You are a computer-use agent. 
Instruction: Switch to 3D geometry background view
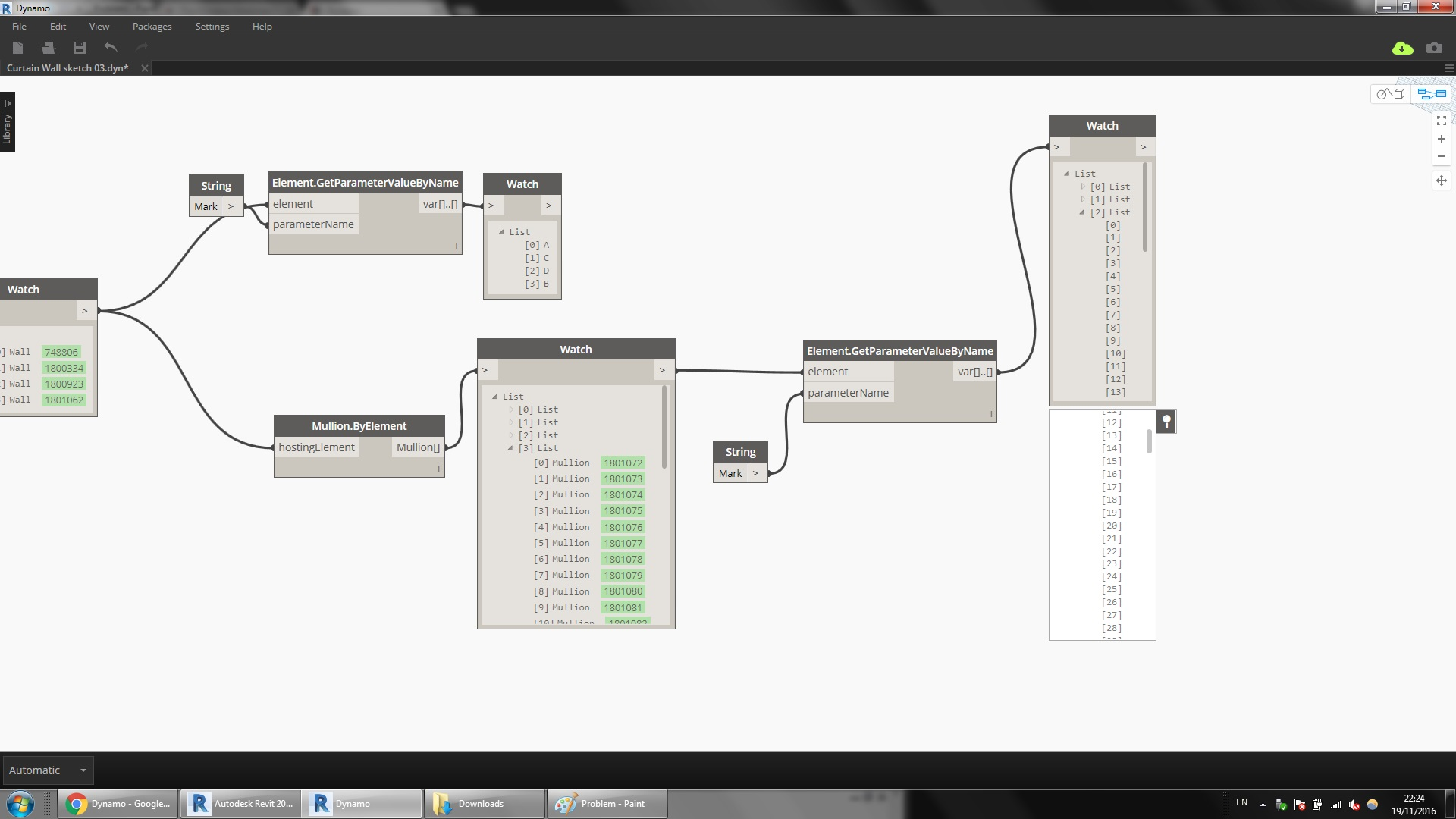point(1391,94)
